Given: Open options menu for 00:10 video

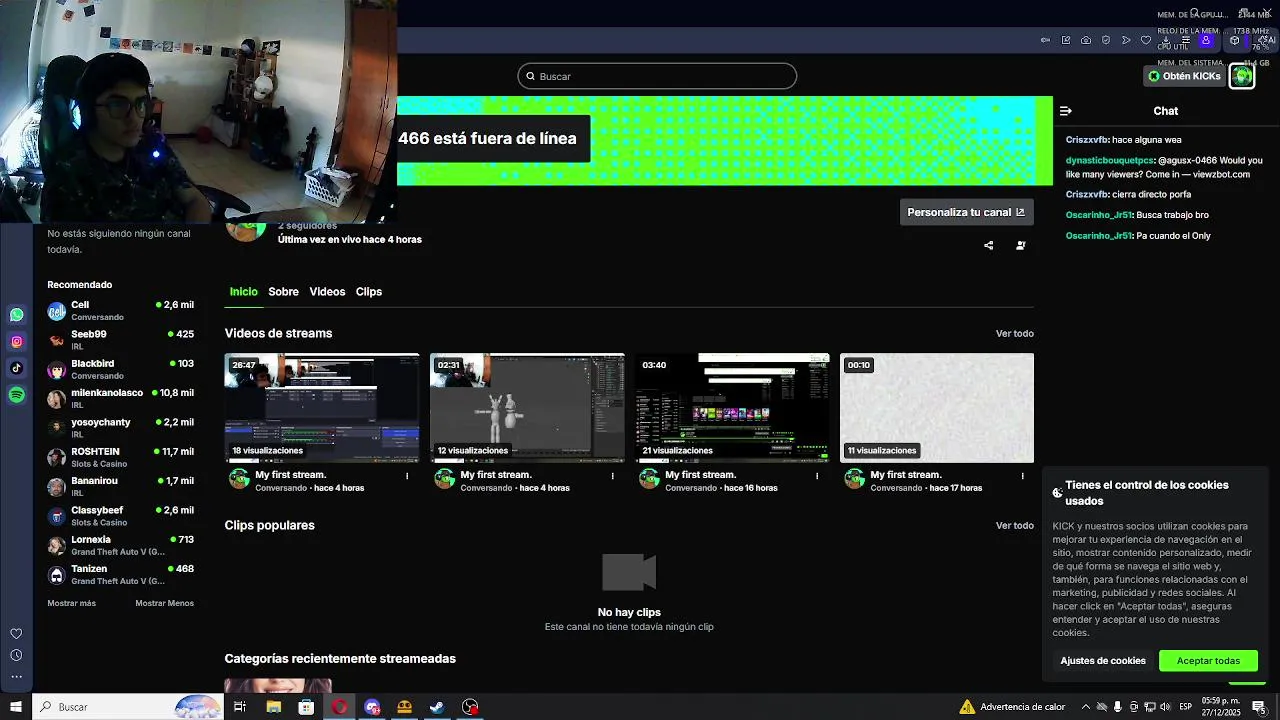Looking at the screenshot, I should (x=1022, y=476).
